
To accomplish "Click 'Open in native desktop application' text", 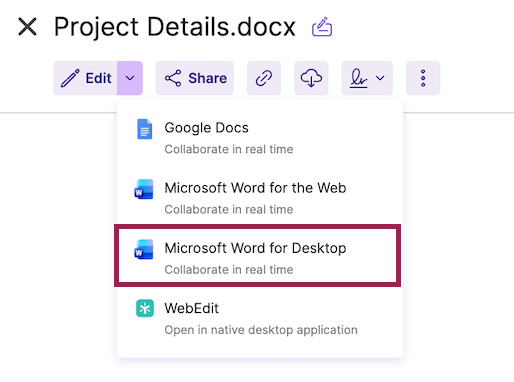I will pyautogui.click(x=261, y=330).
